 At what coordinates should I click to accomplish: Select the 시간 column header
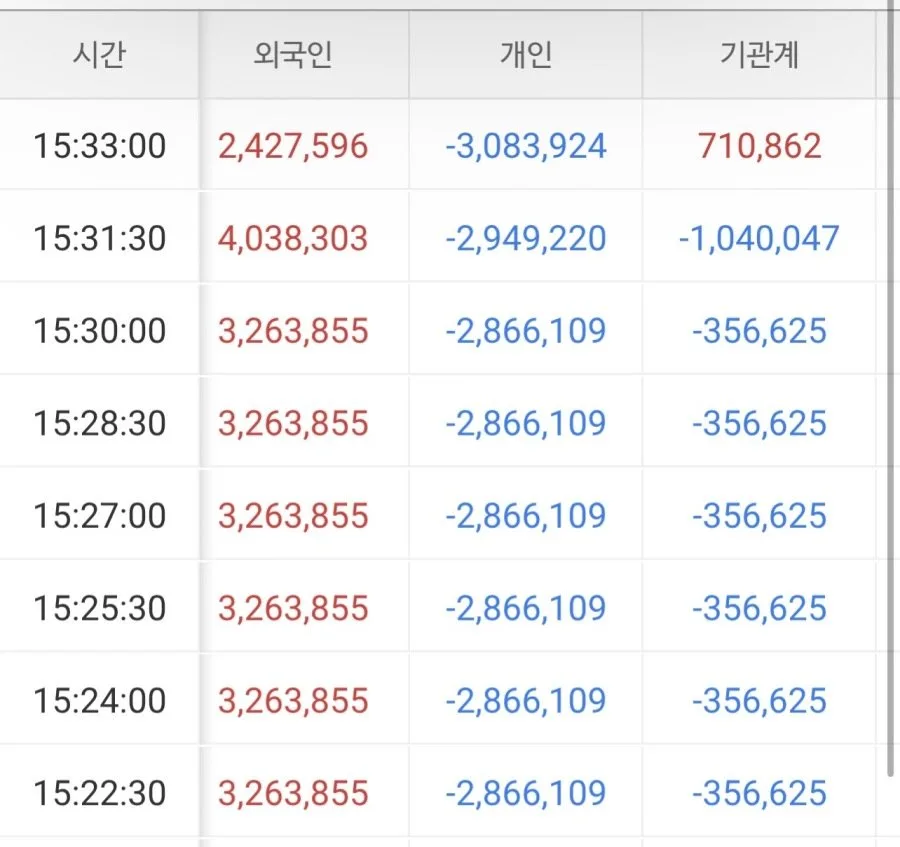point(99,55)
